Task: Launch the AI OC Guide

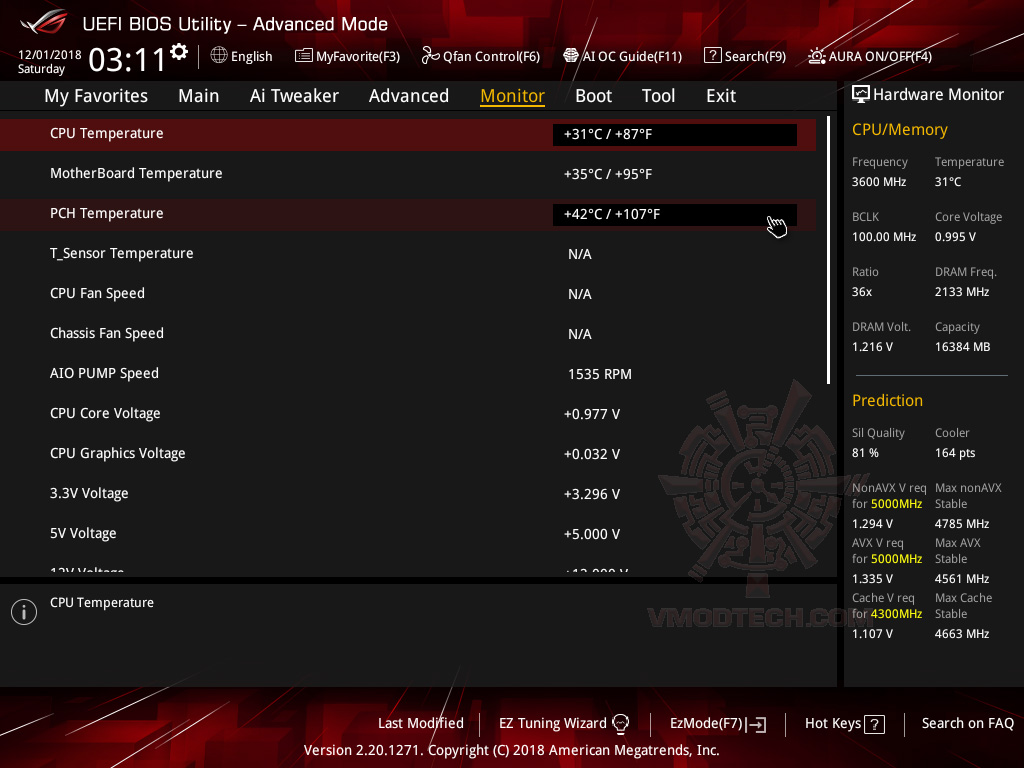Action: (622, 56)
